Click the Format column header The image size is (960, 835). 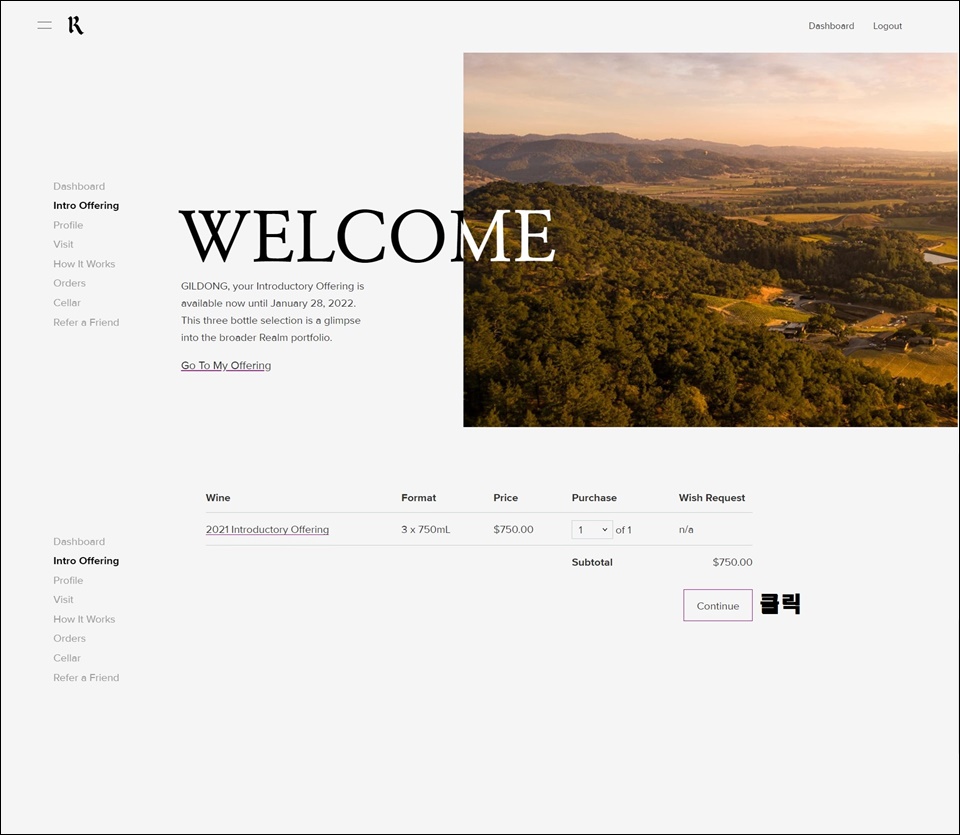[x=419, y=498]
